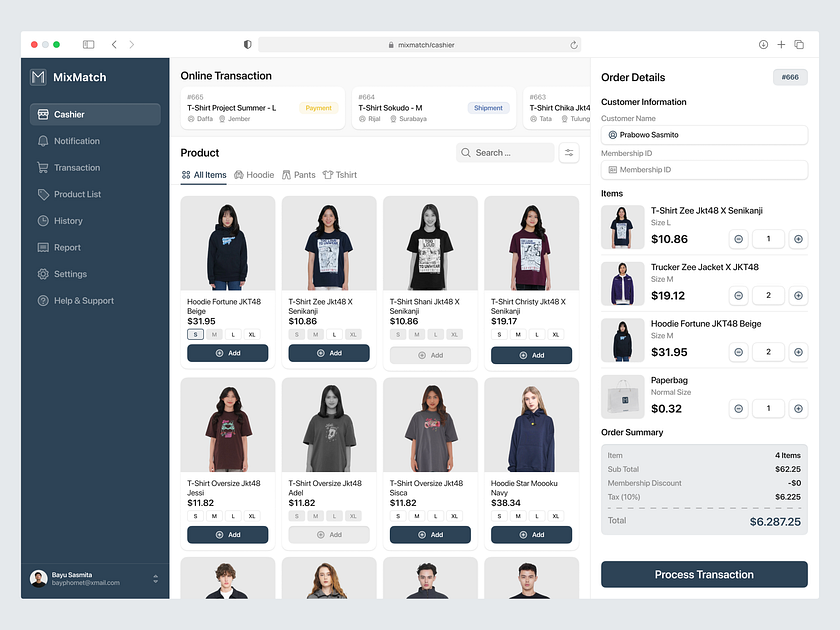Select the All Items tab

(x=204, y=175)
